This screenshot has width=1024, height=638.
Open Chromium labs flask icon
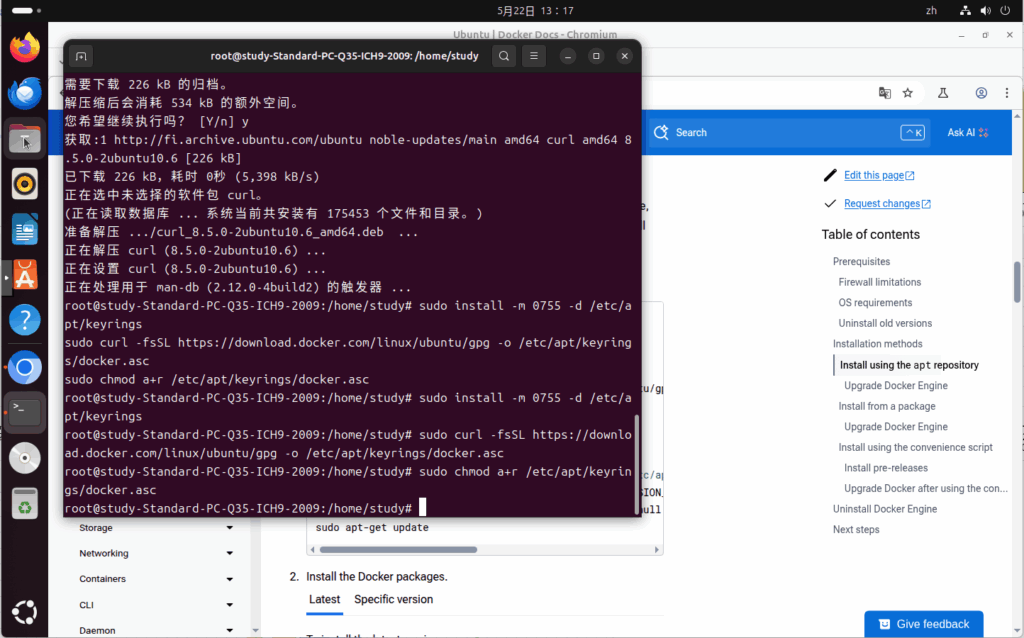click(943, 93)
